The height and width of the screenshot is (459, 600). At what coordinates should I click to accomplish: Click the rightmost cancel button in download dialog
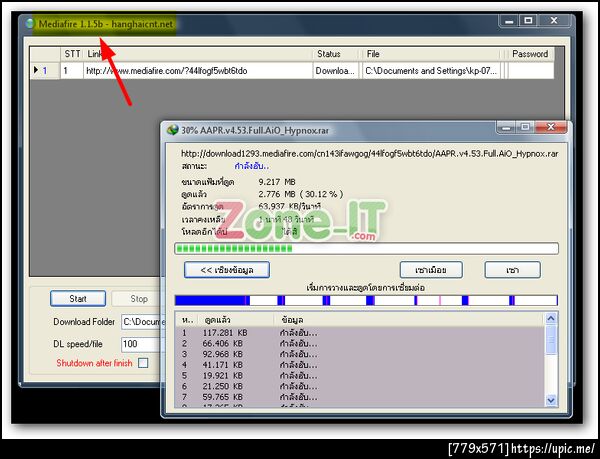tap(512, 270)
